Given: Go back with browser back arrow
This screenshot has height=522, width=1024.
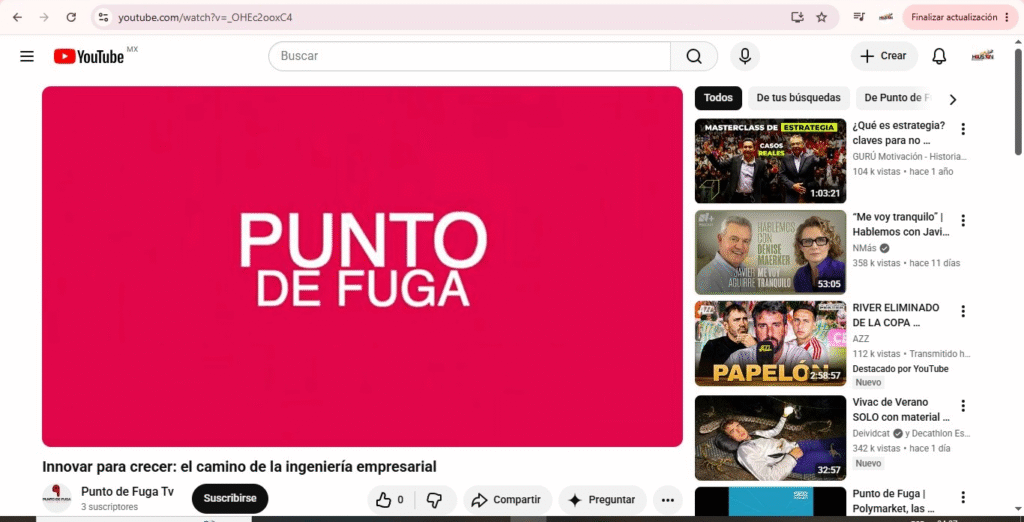Looking at the screenshot, I should [18, 18].
